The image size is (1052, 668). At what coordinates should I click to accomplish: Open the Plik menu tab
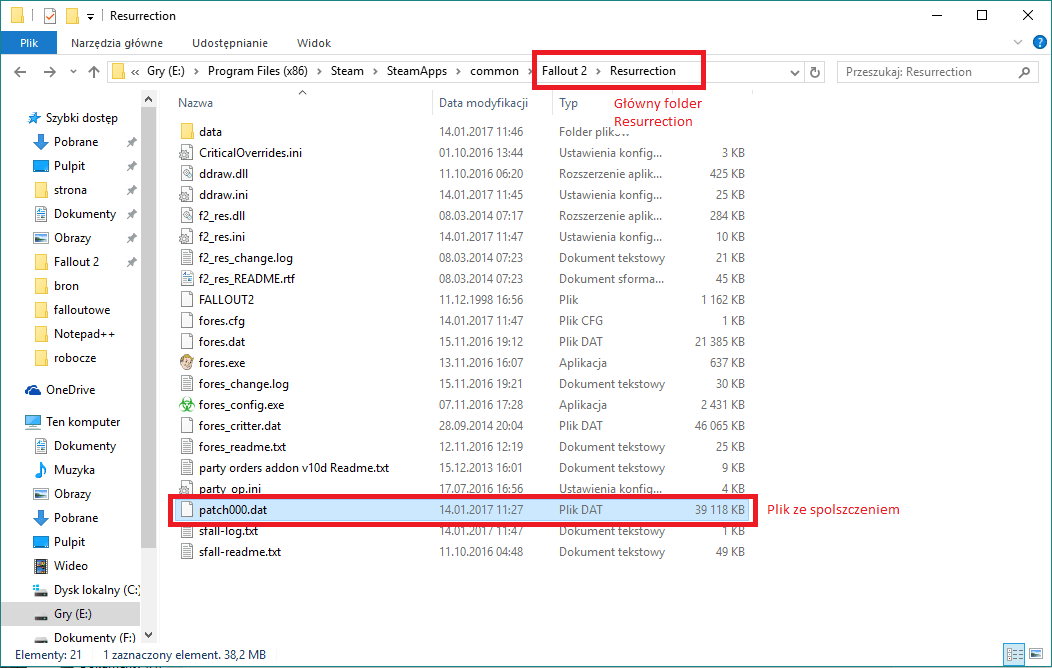(x=28, y=43)
